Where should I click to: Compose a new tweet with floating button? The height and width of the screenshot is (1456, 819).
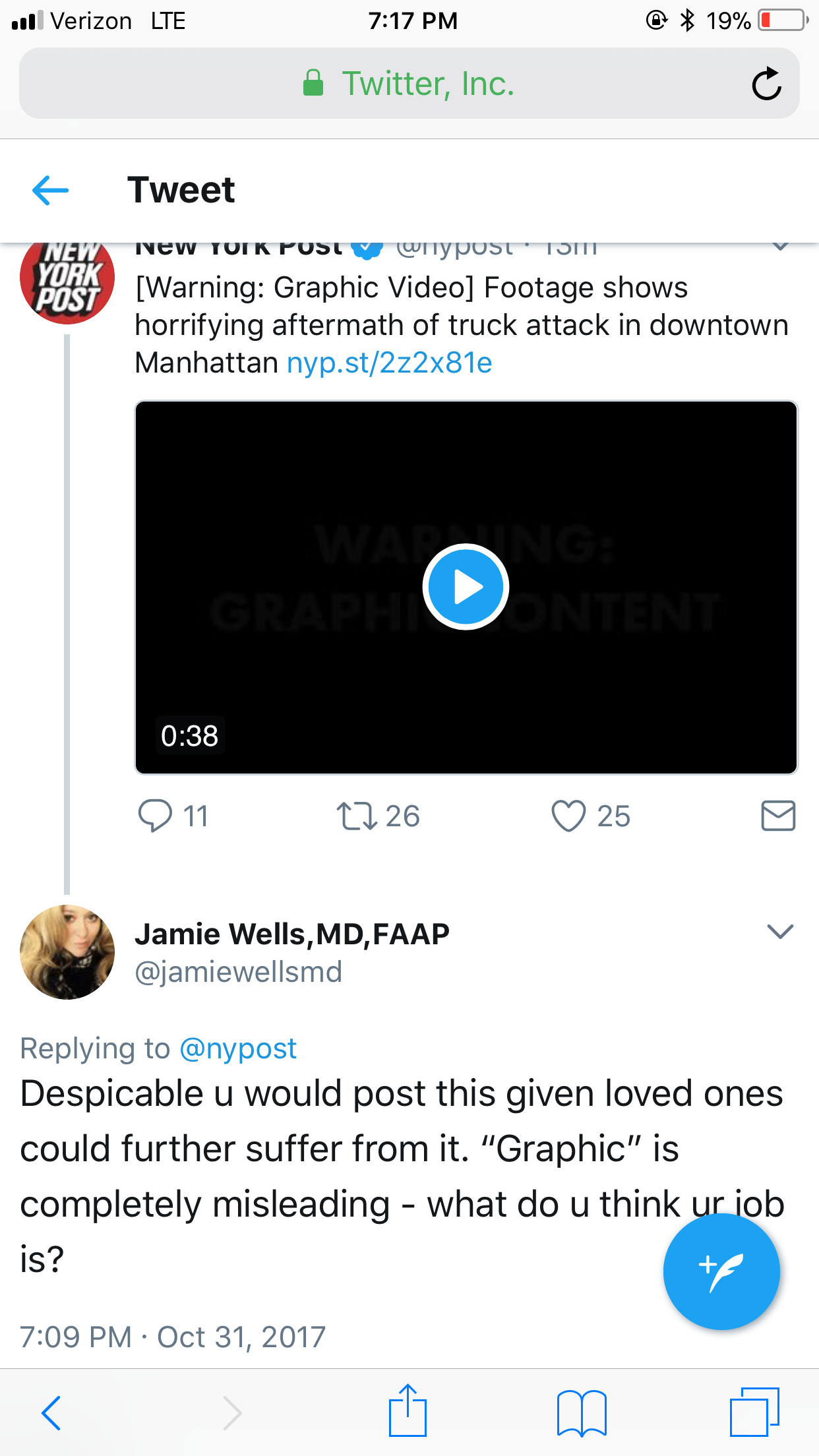(x=721, y=1271)
